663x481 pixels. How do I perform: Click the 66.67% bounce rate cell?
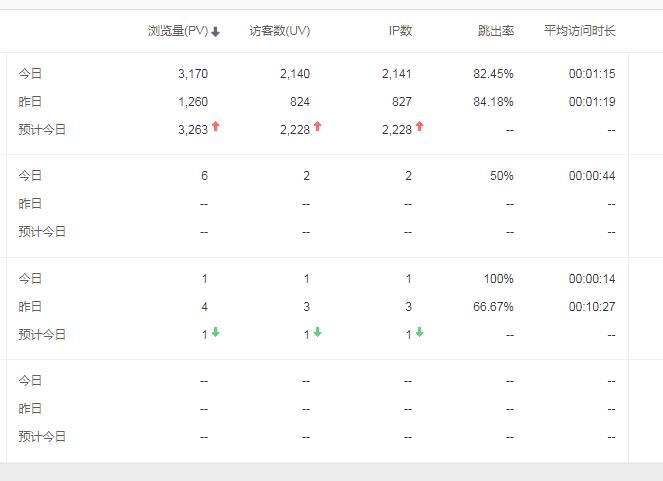(x=493, y=307)
